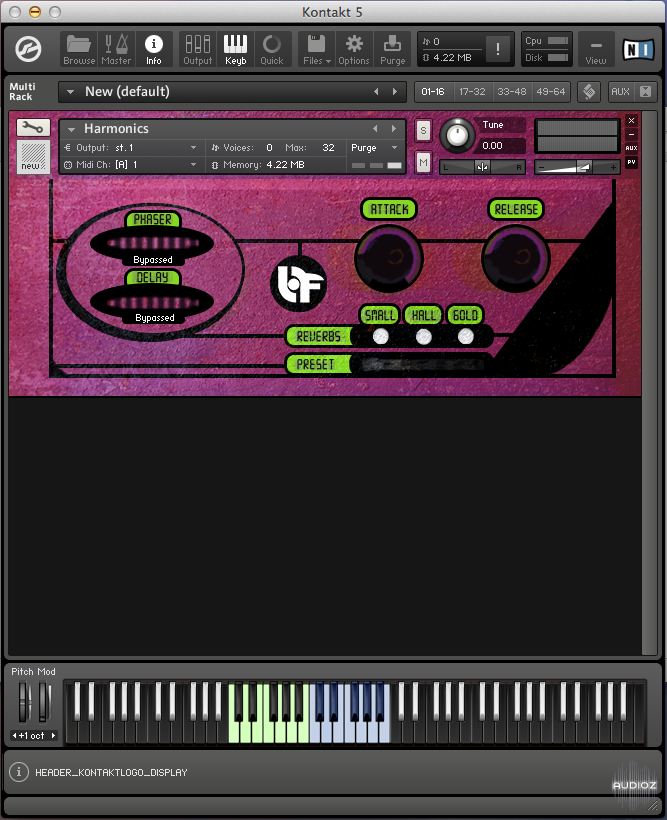Click the Pitch wheel

tap(24, 701)
